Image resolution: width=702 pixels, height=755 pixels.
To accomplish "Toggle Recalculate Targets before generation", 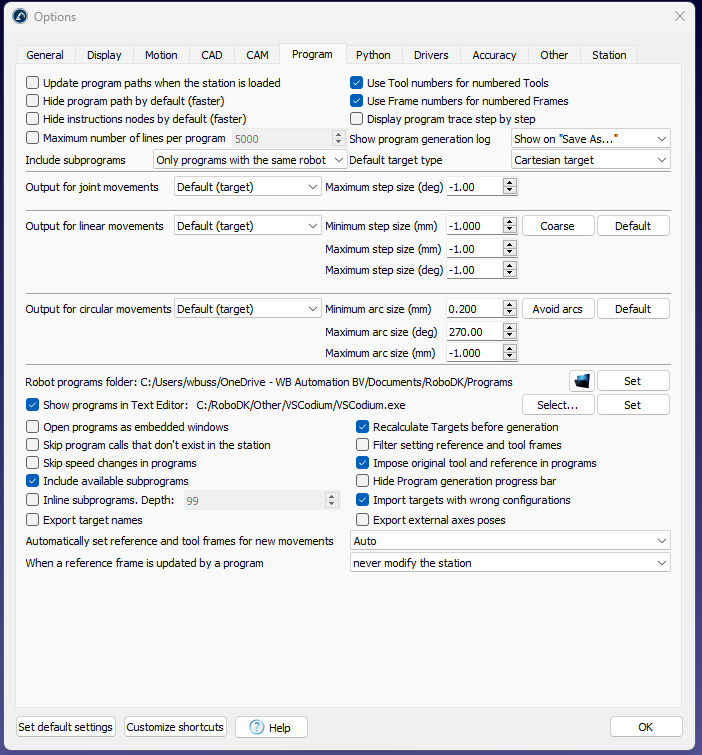I will (363, 427).
